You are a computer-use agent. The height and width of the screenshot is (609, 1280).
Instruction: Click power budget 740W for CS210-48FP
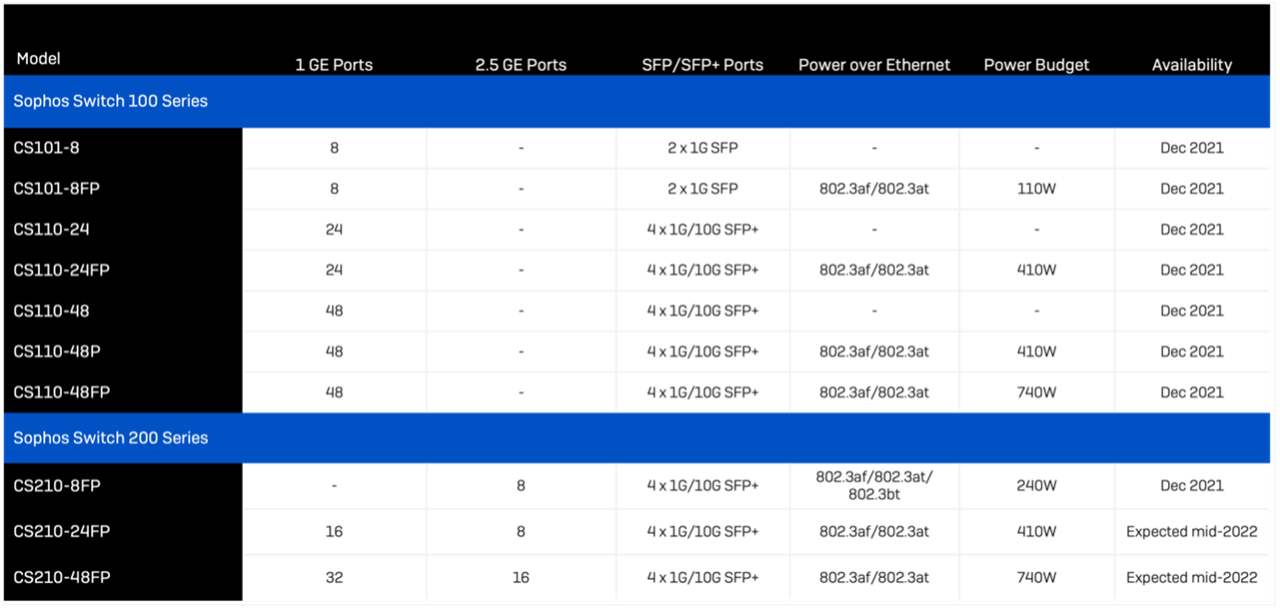[1036, 578]
